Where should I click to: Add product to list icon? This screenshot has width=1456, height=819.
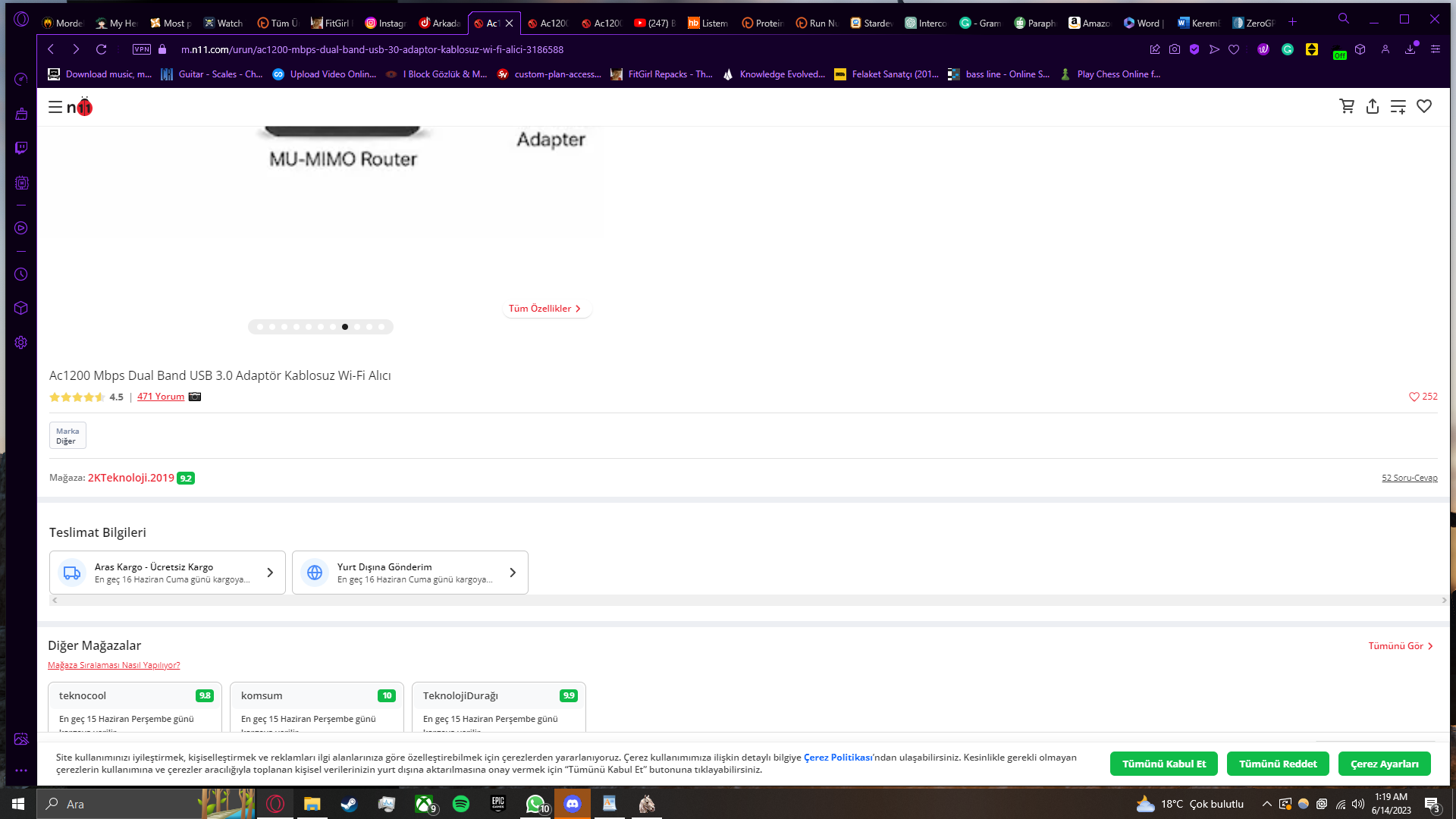1398,107
